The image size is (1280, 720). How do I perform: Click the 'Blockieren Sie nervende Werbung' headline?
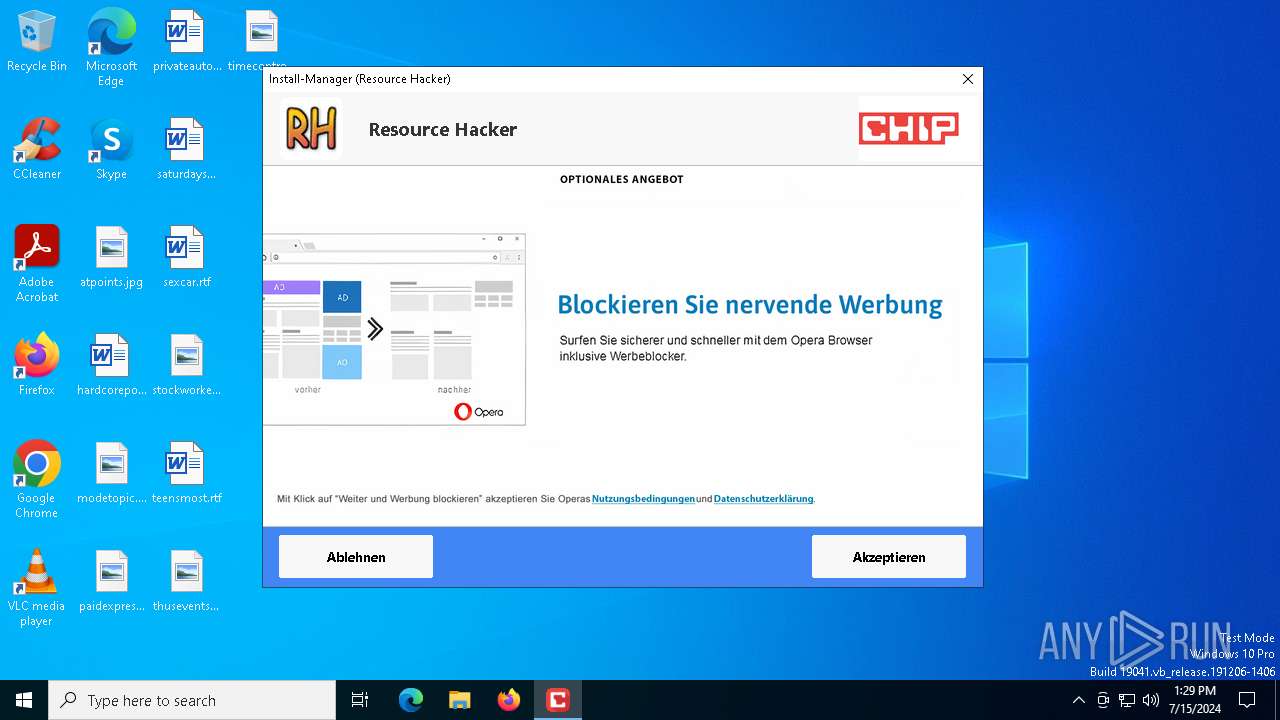[x=750, y=305]
